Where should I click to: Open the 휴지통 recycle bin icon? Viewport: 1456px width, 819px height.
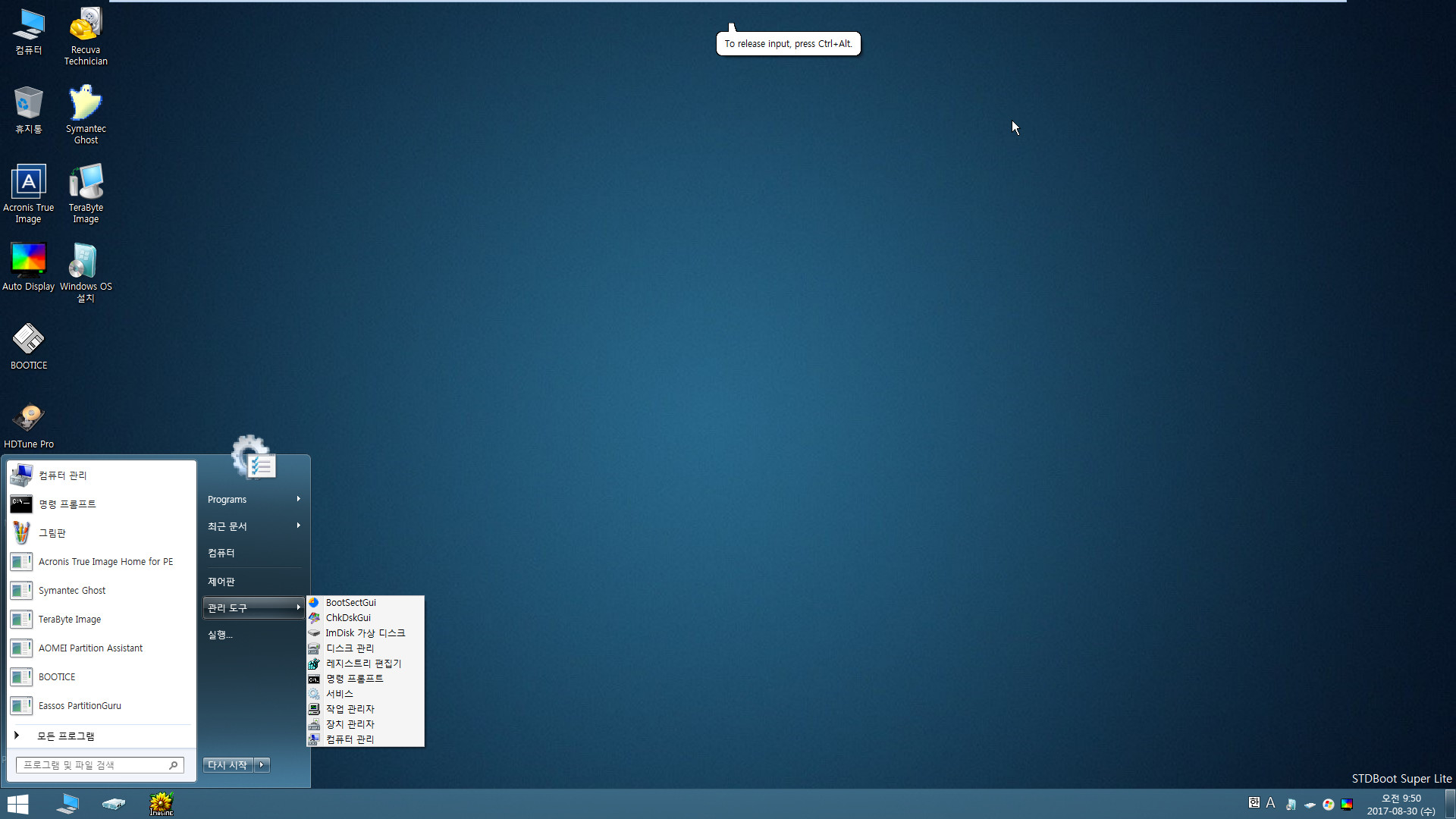click(29, 110)
